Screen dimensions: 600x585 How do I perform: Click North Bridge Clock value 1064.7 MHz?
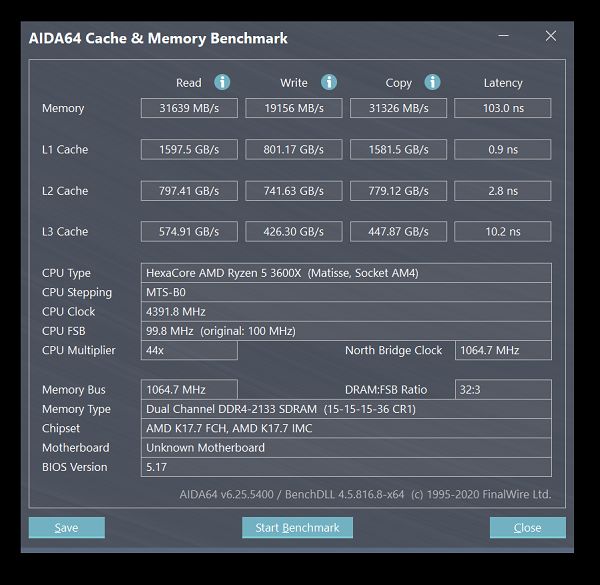pos(503,350)
